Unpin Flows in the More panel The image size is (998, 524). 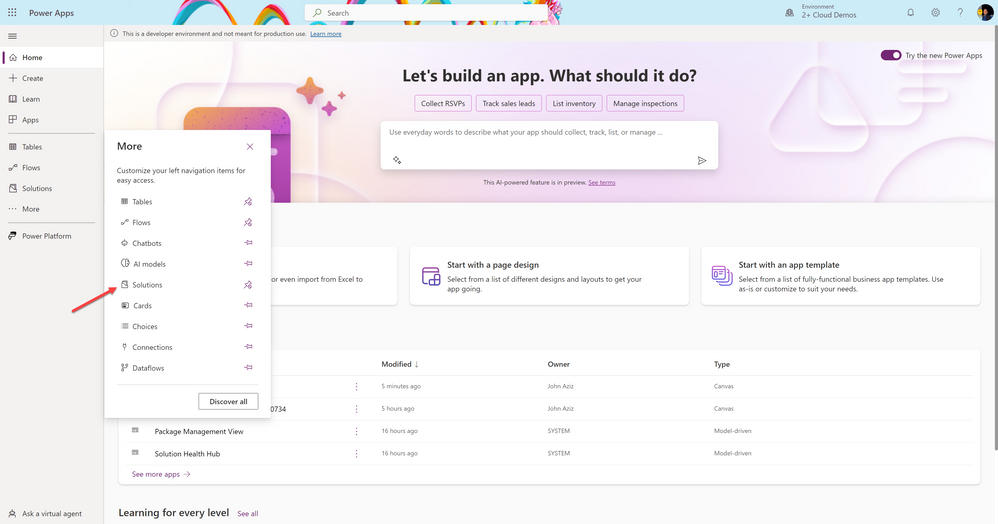tap(248, 223)
